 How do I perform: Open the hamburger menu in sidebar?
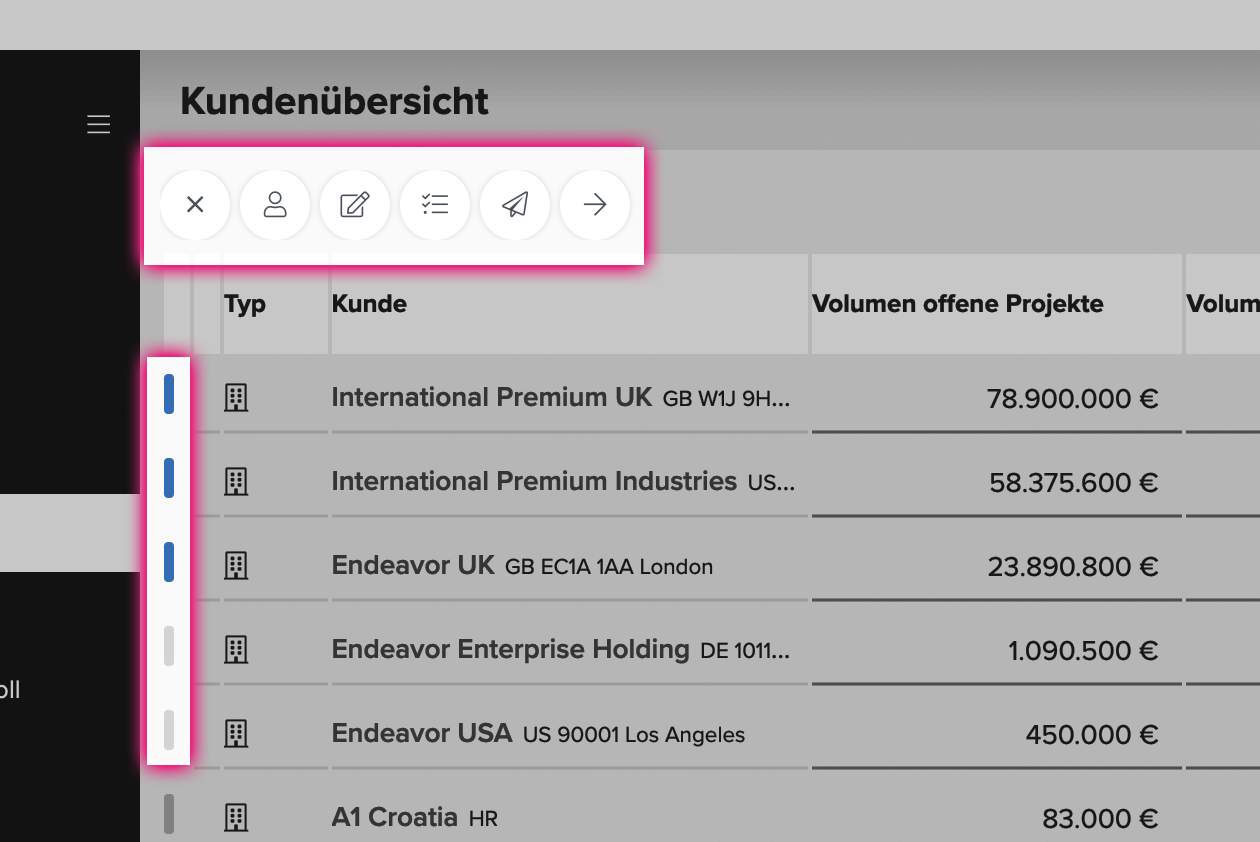tap(98, 124)
